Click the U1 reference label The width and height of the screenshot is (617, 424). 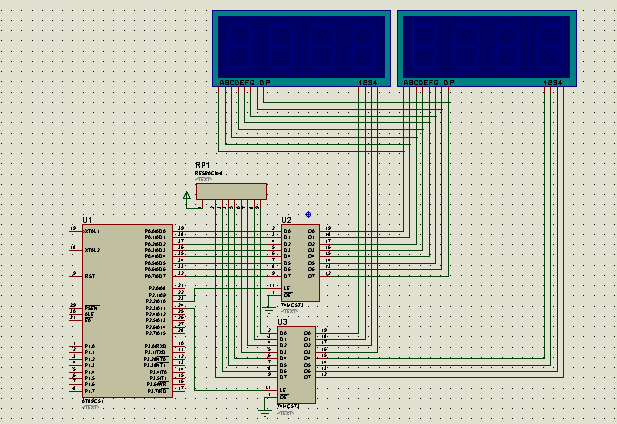pyautogui.click(x=87, y=219)
